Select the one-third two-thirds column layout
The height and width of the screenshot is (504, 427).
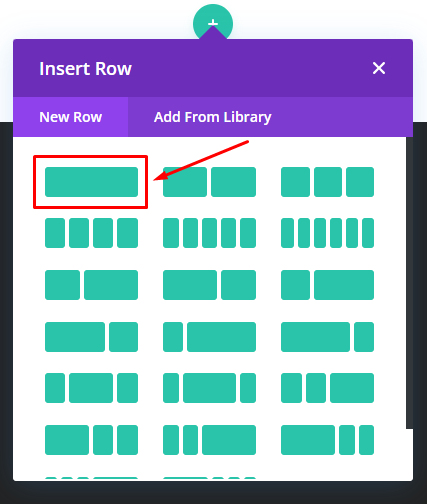pyautogui.click(x=327, y=285)
